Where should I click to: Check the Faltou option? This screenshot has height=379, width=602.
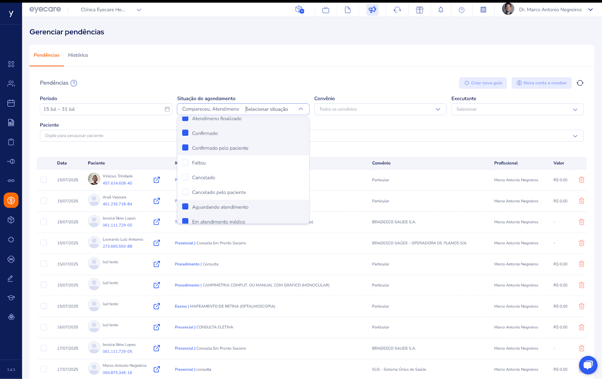[x=185, y=162]
